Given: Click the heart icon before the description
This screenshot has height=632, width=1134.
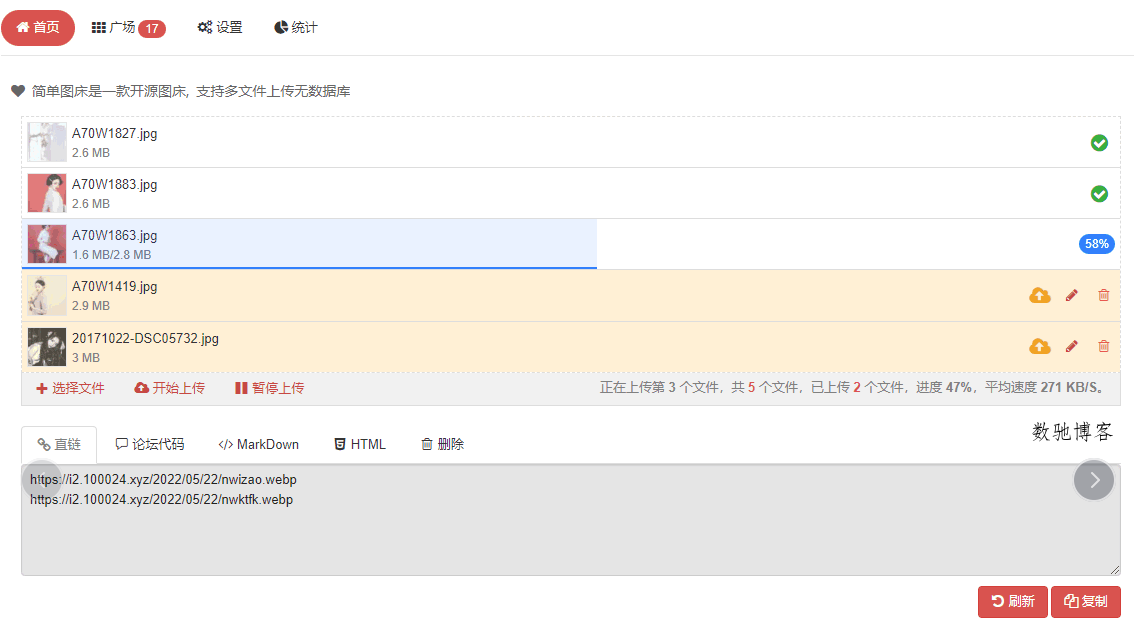Looking at the screenshot, I should [x=18, y=91].
